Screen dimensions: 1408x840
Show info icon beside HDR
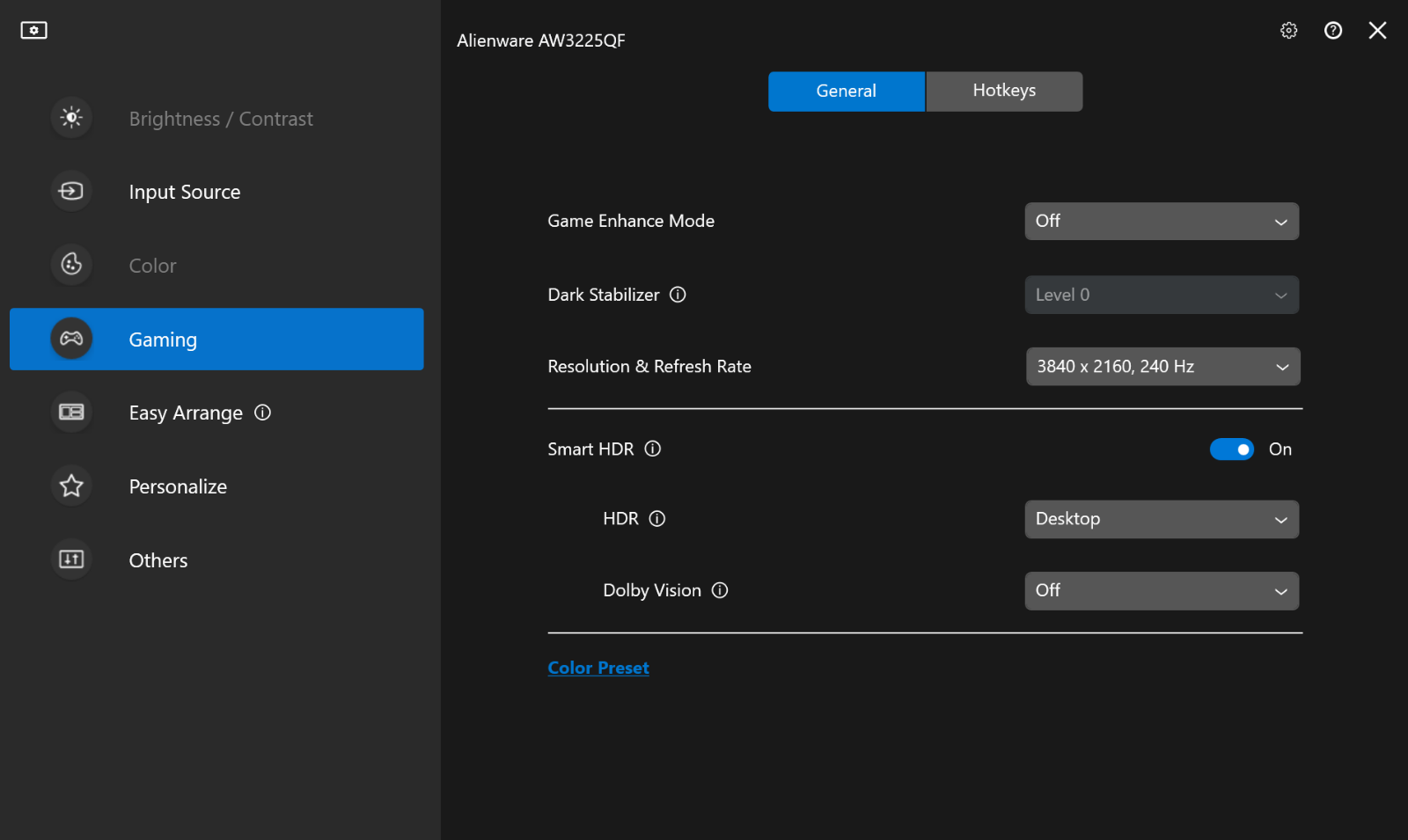pyautogui.click(x=657, y=519)
